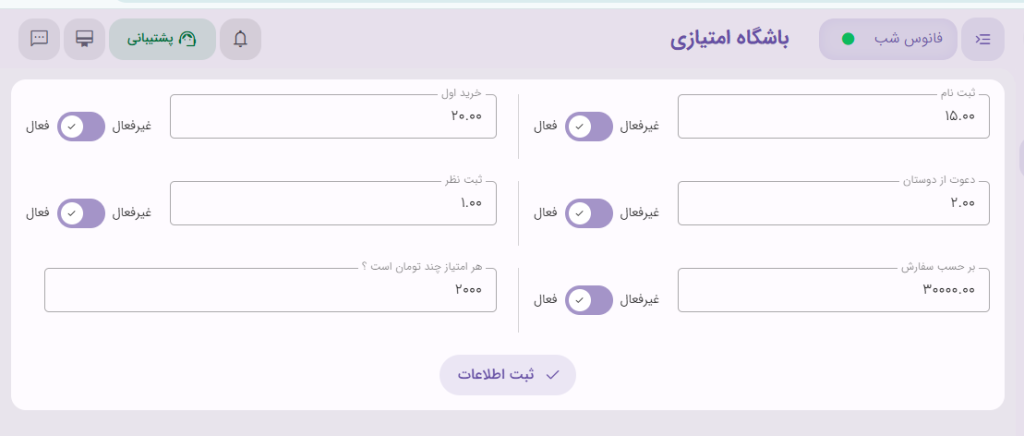
Task: Submit with ثبت اطلاعات button
Action: tap(508, 375)
